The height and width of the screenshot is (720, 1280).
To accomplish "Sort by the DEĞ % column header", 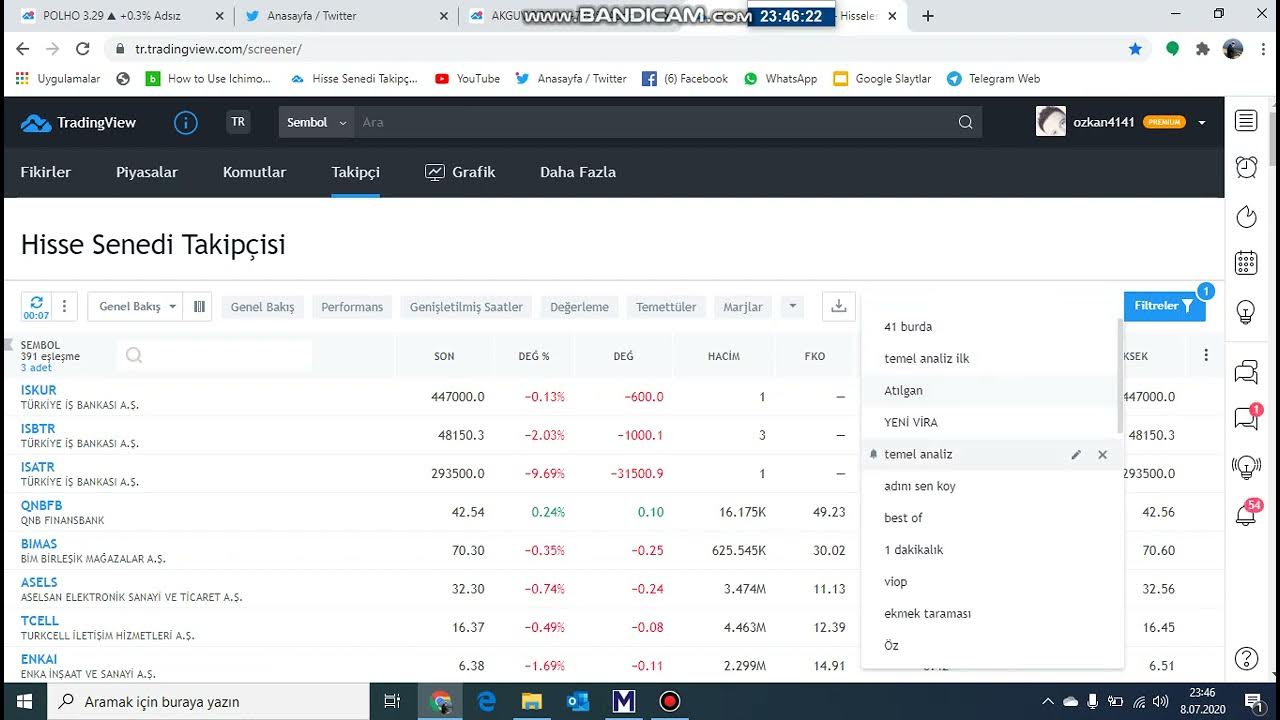I will (x=534, y=356).
